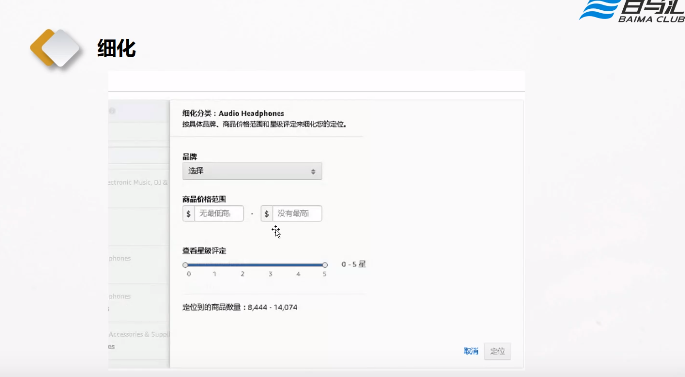Click the left star rating slider handle

[x=185, y=265]
